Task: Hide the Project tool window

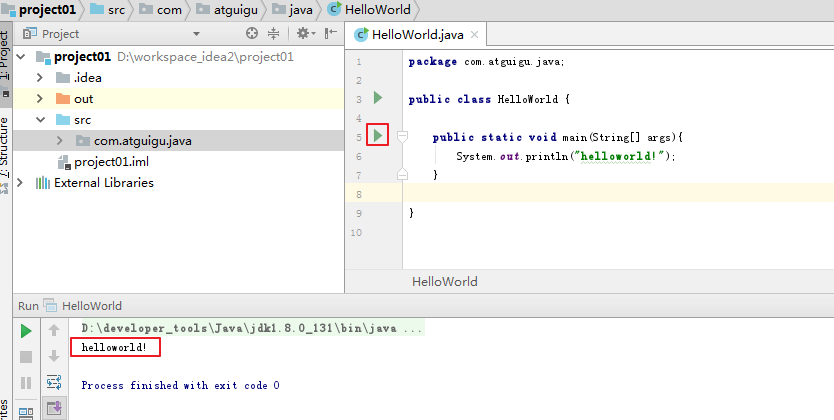Action: (x=331, y=33)
